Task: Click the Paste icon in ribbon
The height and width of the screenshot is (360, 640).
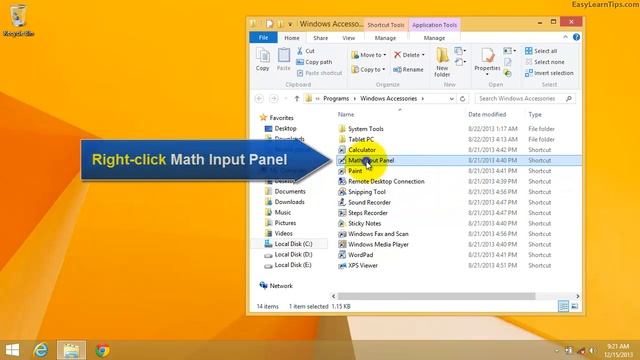Action: pos(284,60)
